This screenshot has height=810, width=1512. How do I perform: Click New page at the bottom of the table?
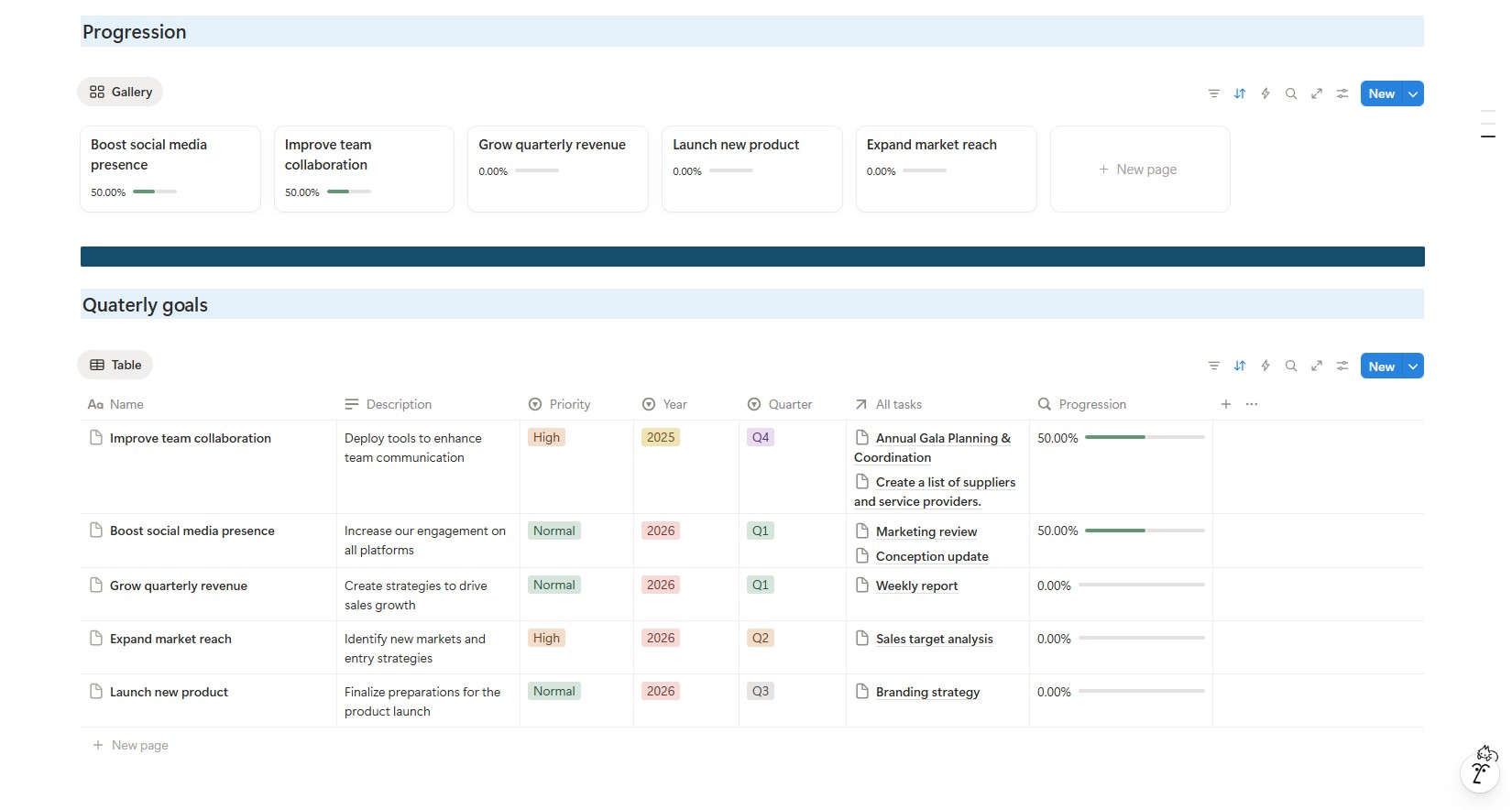coord(139,745)
